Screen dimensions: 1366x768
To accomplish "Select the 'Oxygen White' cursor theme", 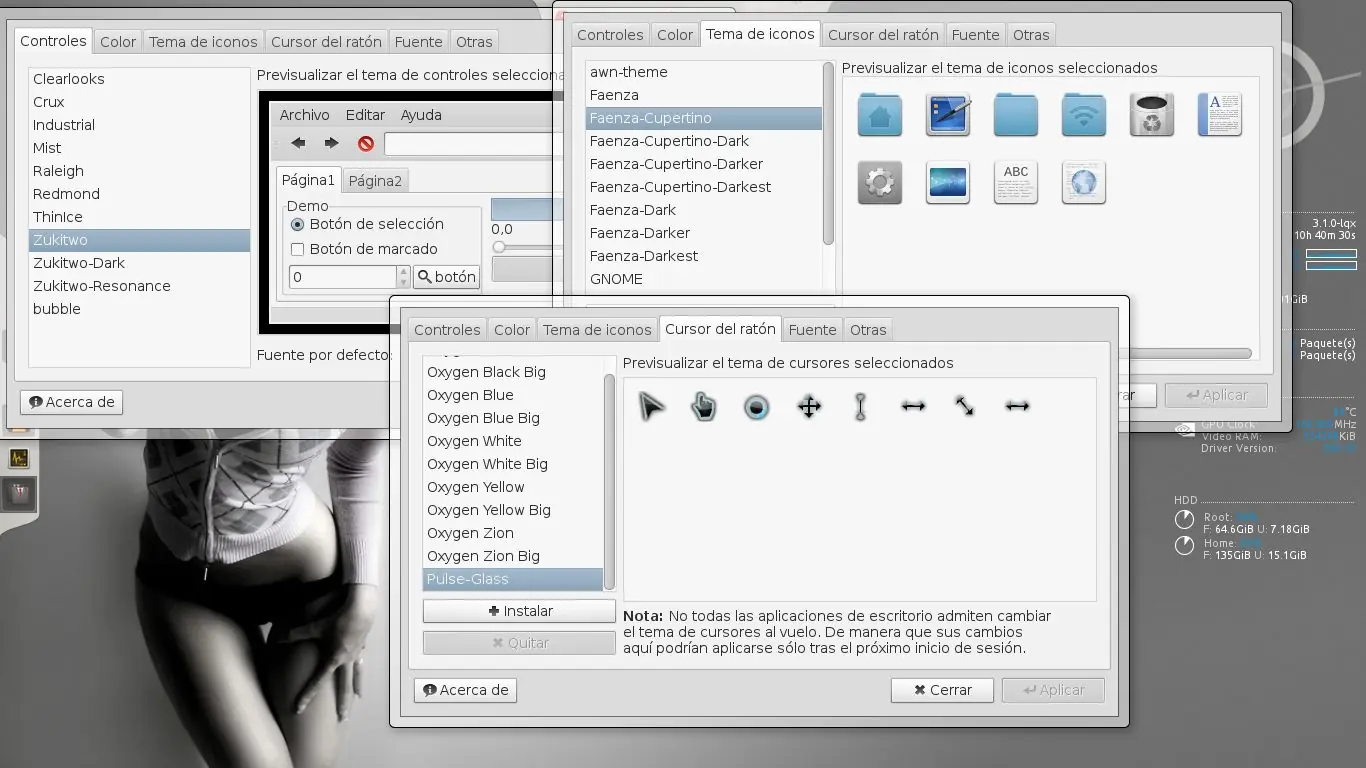I will [x=513, y=441].
